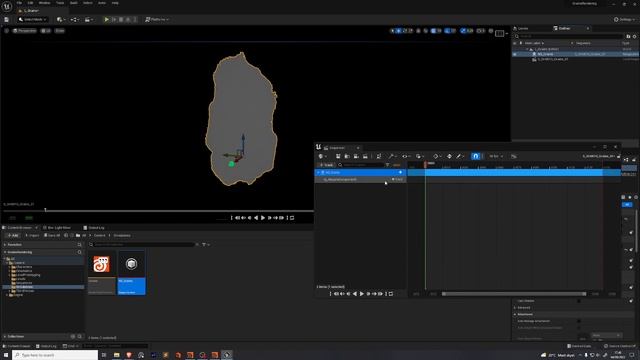This screenshot has width=640, height=360.
Task: Open the Blueprints dropdown in main toolbar
Action: 75,19
